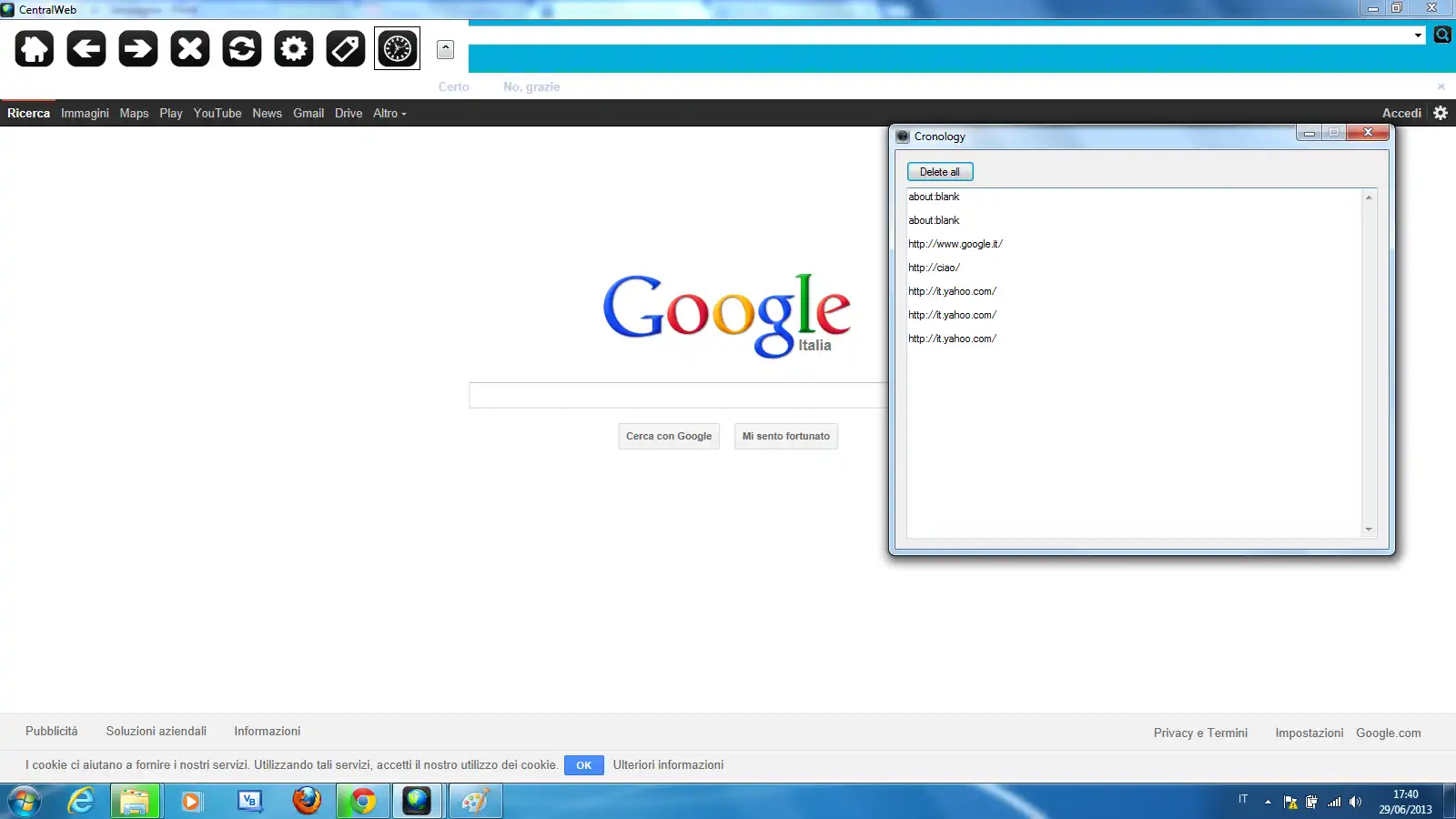Click the Cronology list scroll-down arrow

click(x=1369, y=530)
